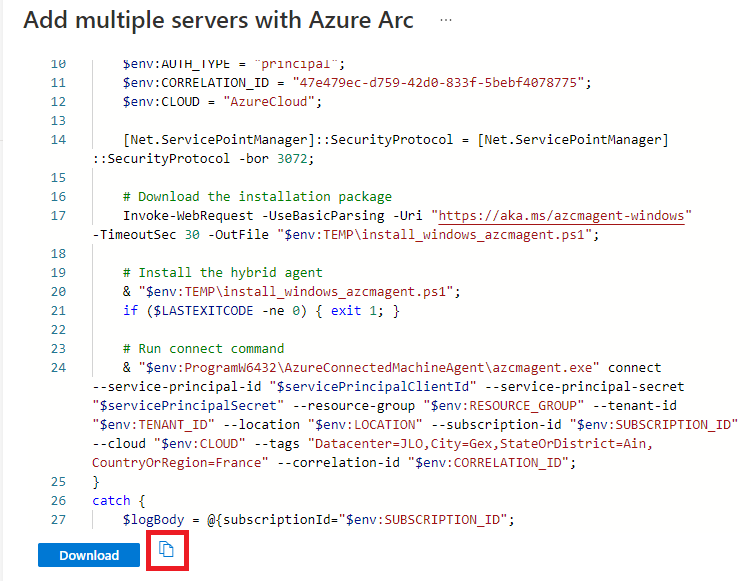
Task: Click the 'exit' keyword on line 21
Action: tap(346, 310)
